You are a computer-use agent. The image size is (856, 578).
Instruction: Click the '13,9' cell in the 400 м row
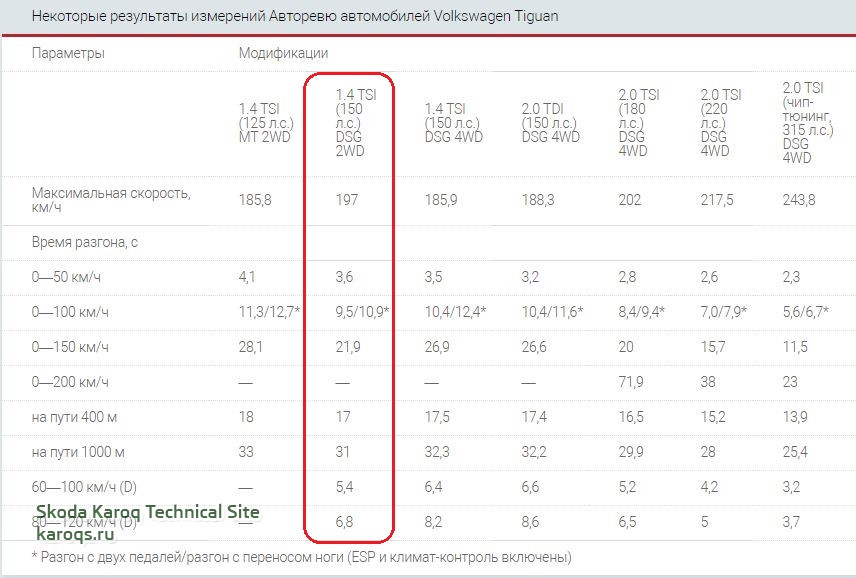(795, 417)
